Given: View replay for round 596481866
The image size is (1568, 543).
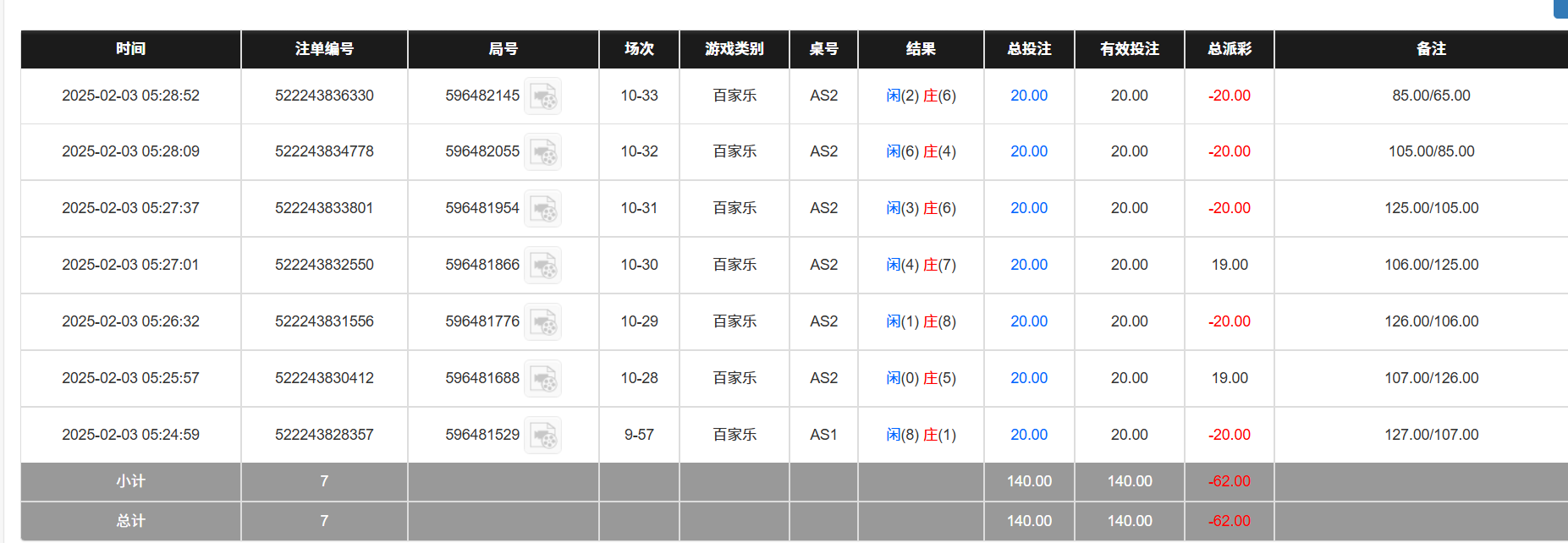Looking at the screenshot, I should [x=542, y=266].
